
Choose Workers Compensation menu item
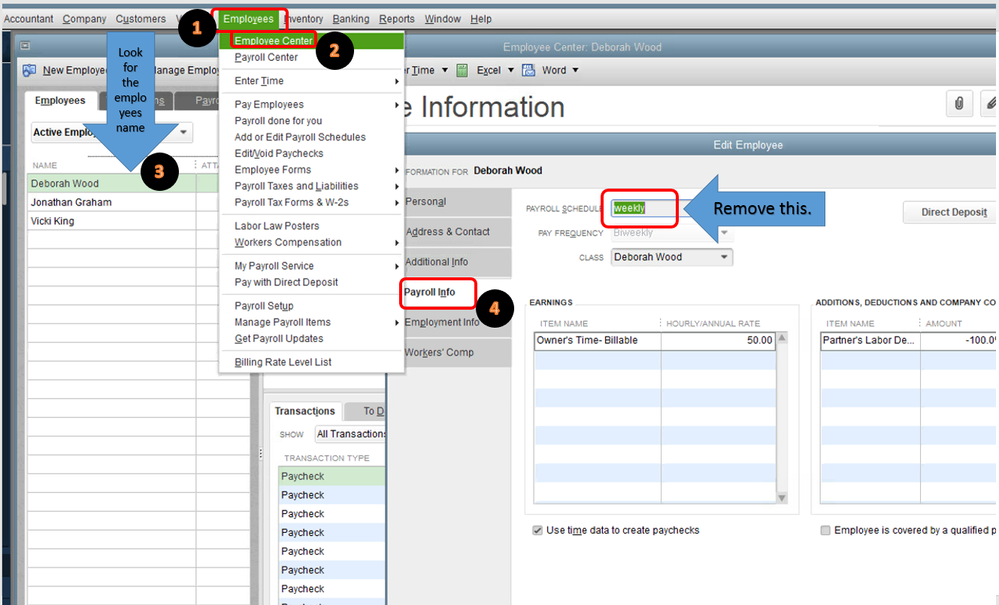click(x=287, y=243)
